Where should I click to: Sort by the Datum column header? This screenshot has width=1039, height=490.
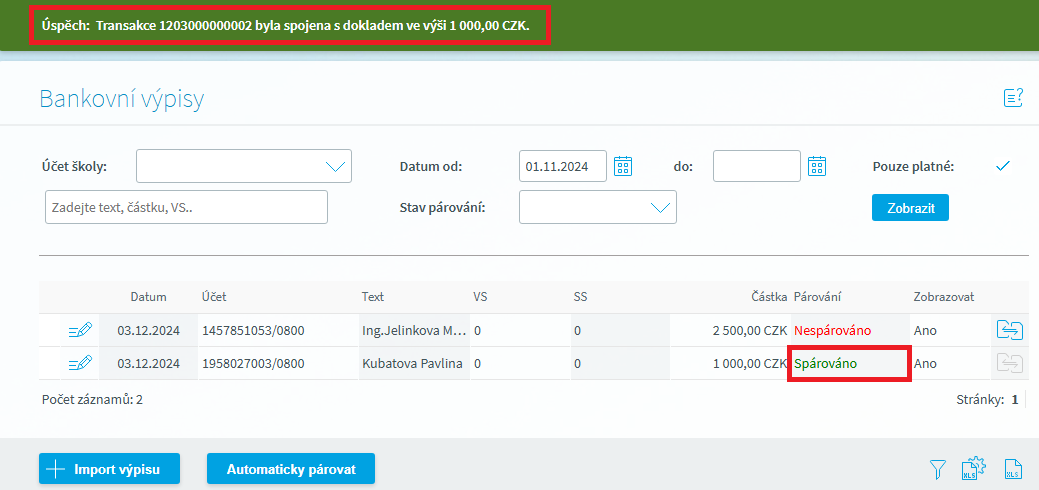click(148, 297)
